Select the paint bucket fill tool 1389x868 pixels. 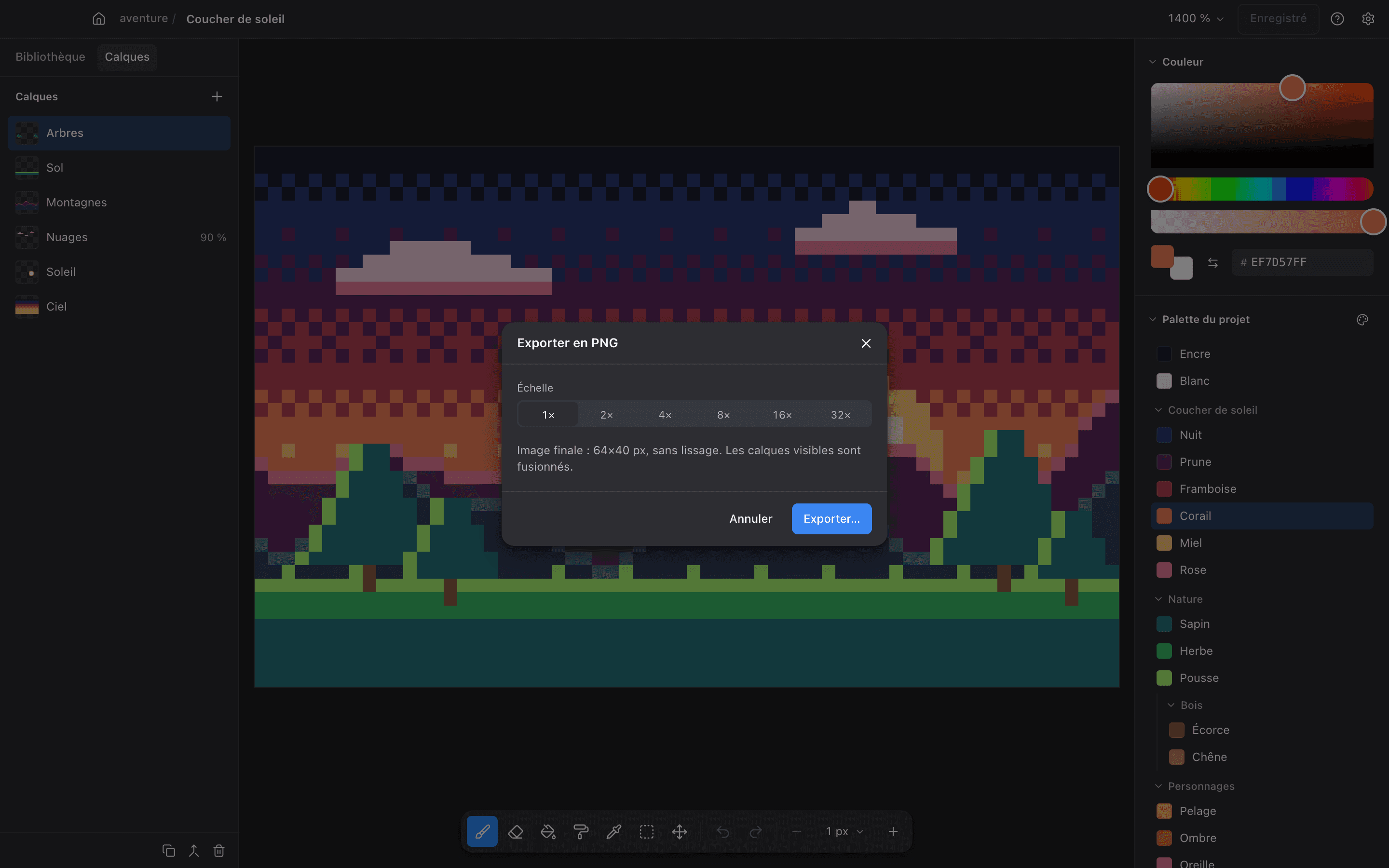coord(548,831)
